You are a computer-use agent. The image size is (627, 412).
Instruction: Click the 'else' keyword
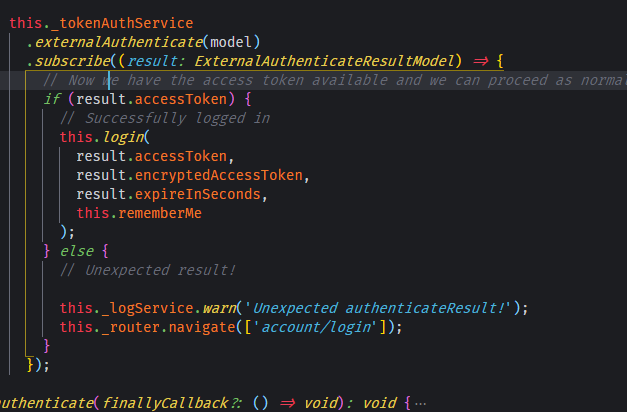77,251
